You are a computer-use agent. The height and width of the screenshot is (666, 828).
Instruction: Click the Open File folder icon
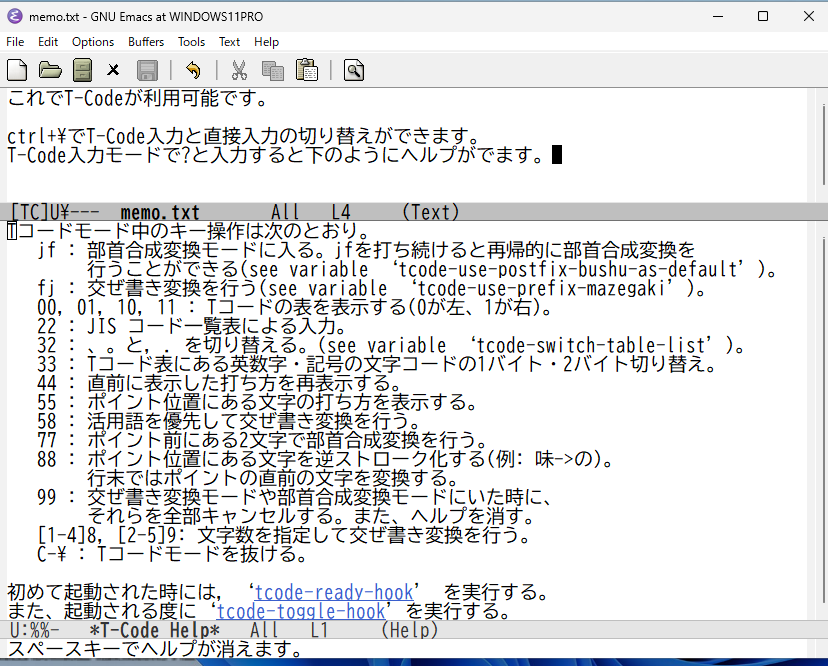click(x=50, y=70)
